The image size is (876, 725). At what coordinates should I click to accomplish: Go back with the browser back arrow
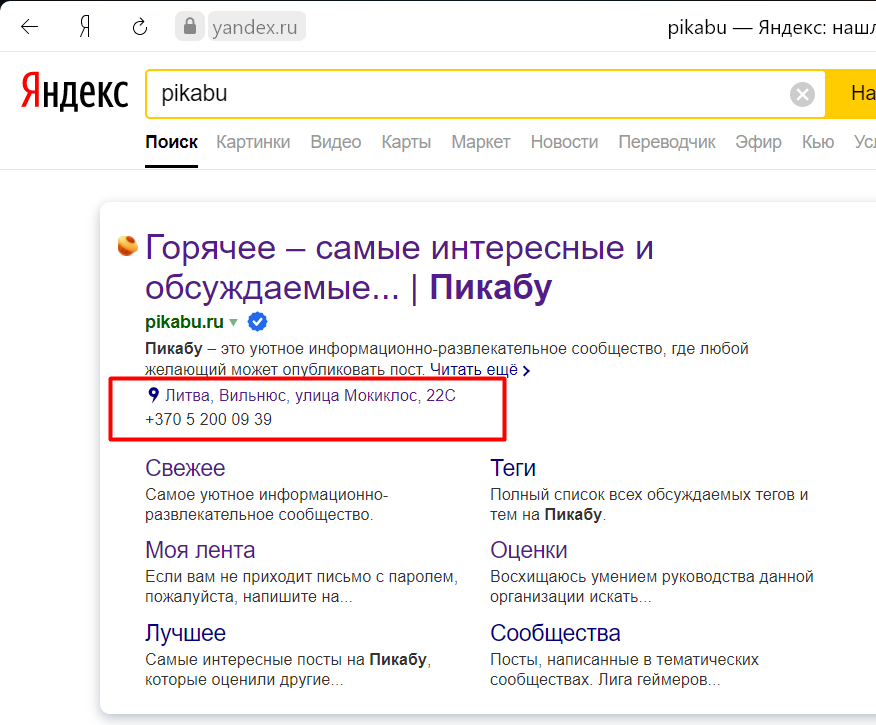coord(29,26)
